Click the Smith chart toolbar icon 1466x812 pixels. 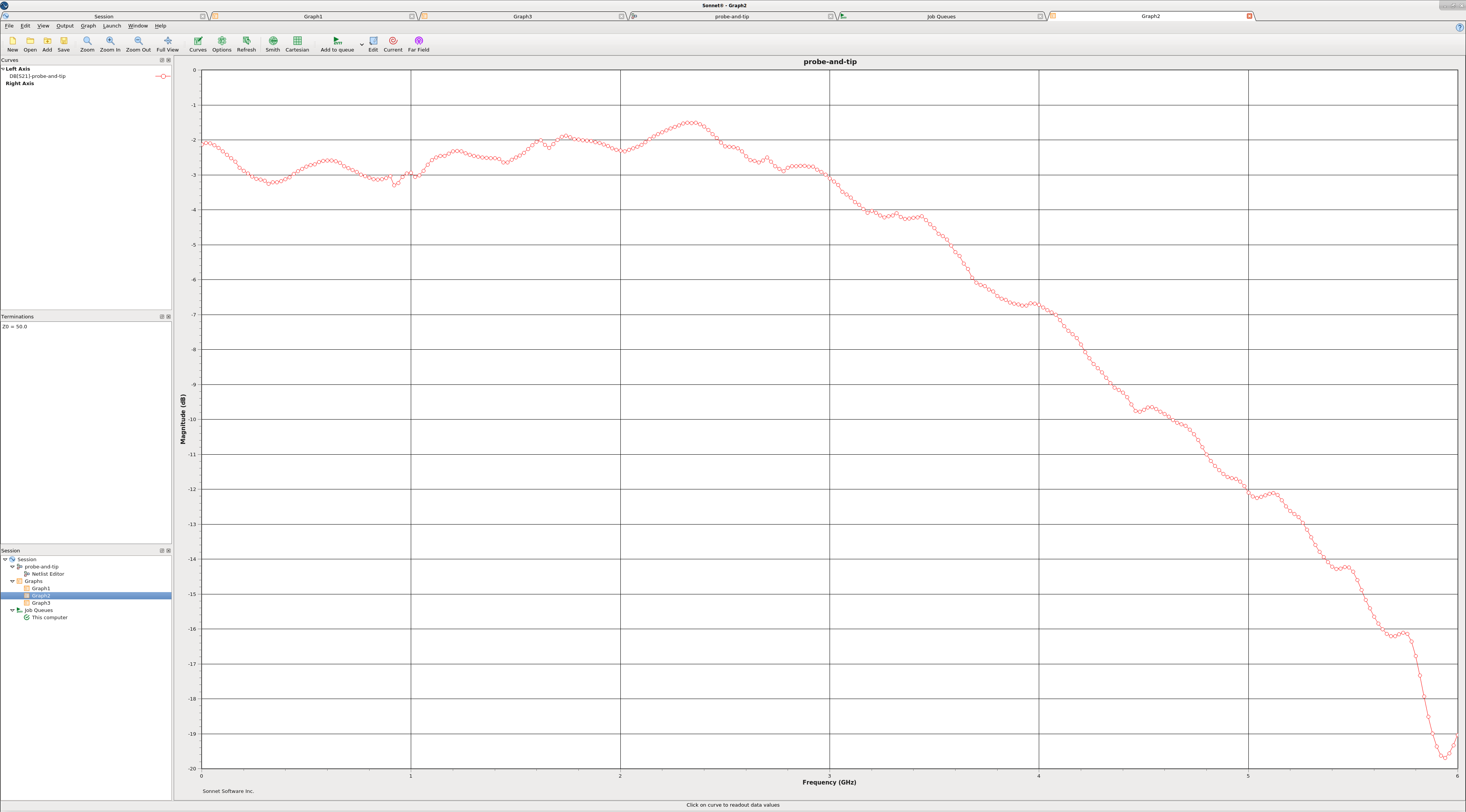pyautogui.click(x=273, y=41)
